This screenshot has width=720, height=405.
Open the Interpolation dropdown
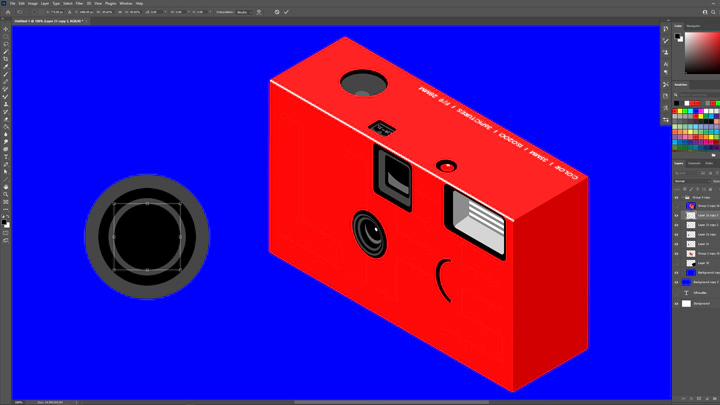pyautogui.click(x=244, y=12)
